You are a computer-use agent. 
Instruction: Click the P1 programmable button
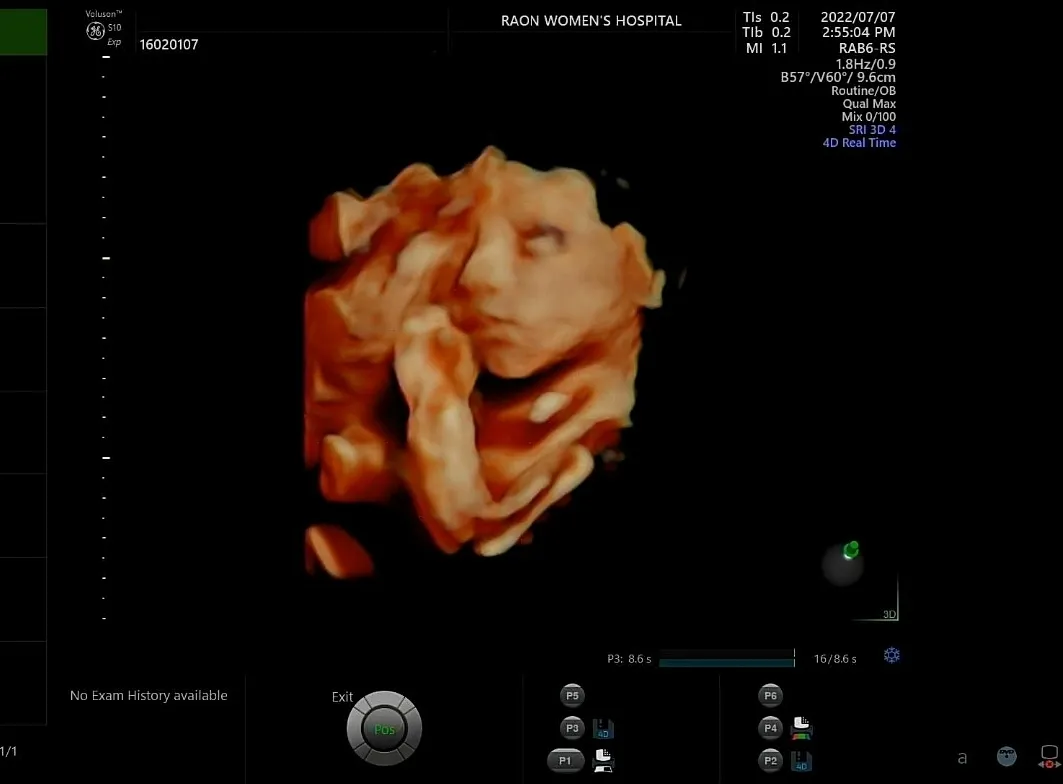pyautogui.click(x=565, y=760)
